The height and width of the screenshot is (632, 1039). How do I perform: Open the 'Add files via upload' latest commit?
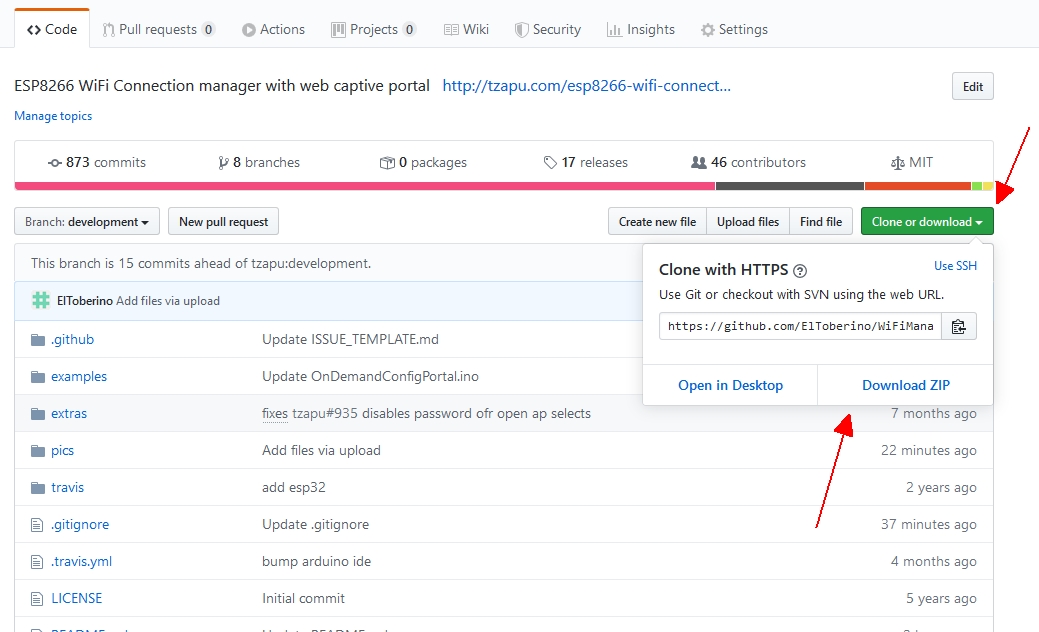pyautogui.click(x=168, y=301)
